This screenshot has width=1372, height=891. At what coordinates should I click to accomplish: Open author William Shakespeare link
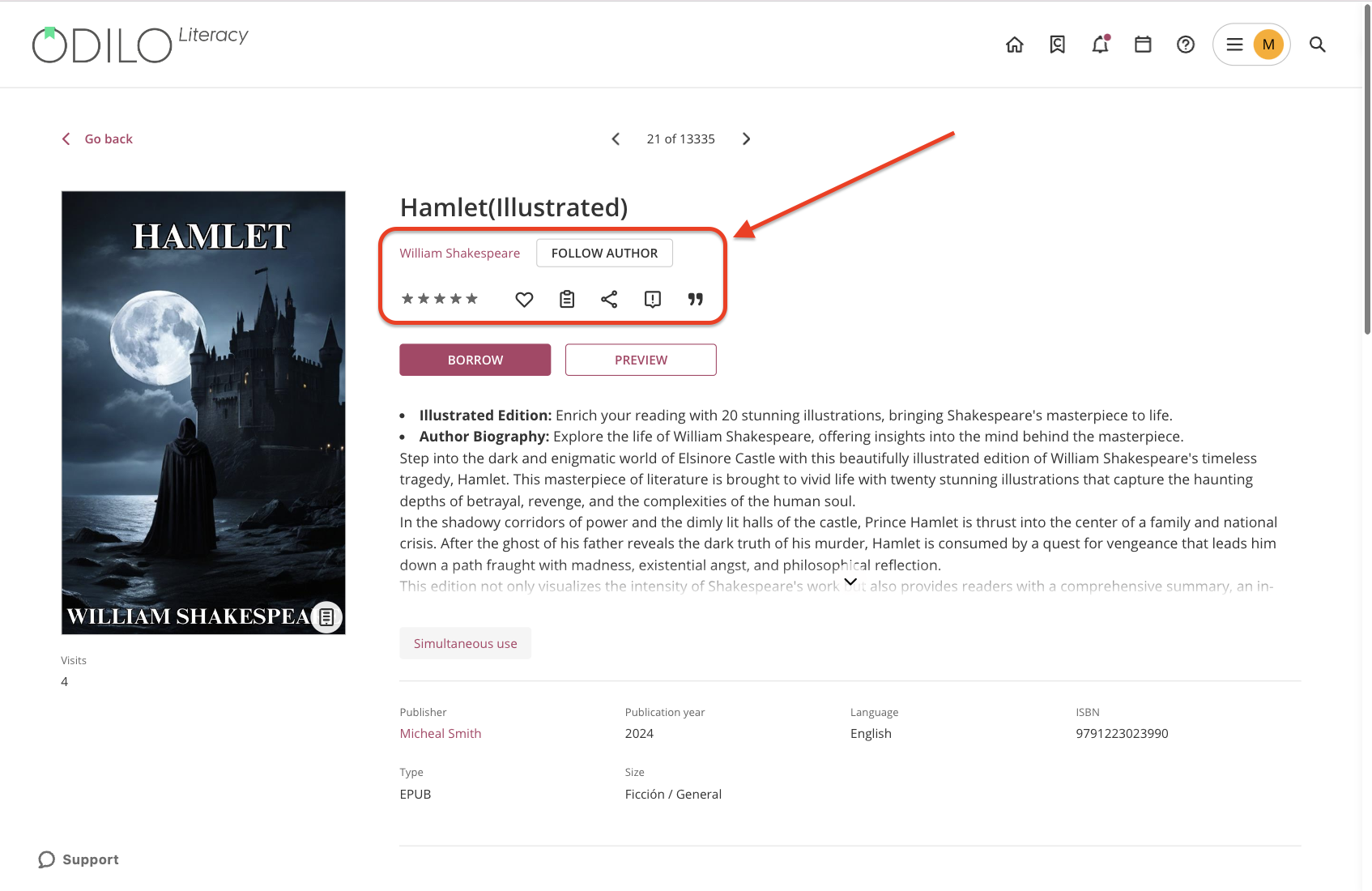tap(460, 254)
